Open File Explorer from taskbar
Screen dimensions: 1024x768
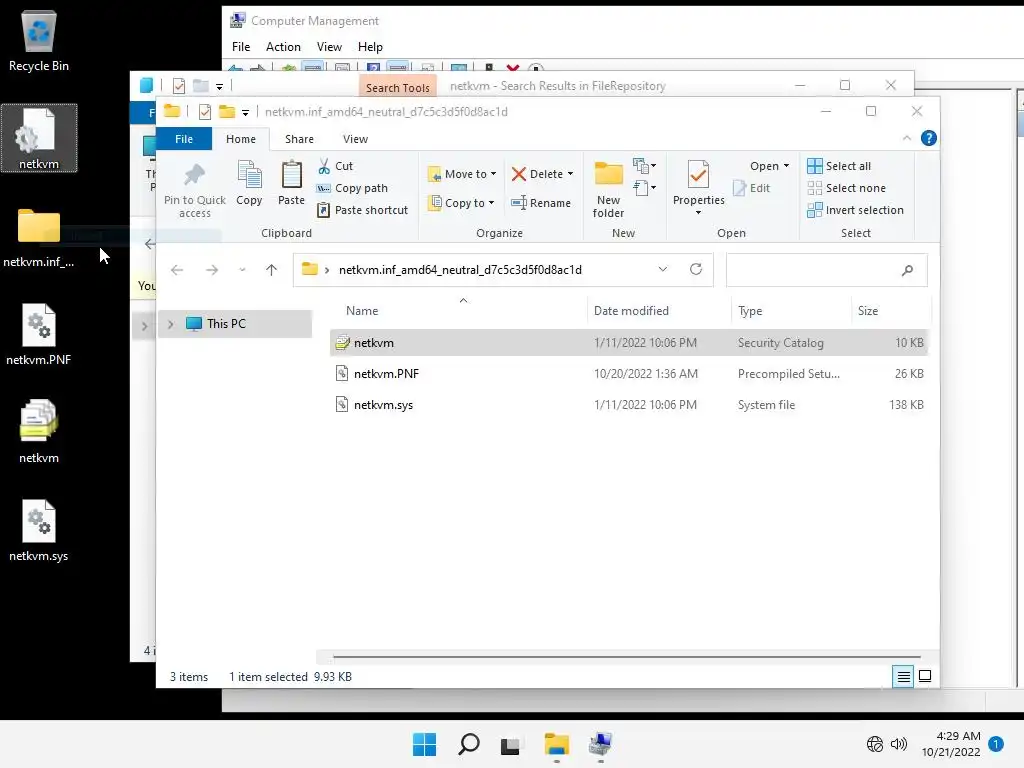[556, 744]
